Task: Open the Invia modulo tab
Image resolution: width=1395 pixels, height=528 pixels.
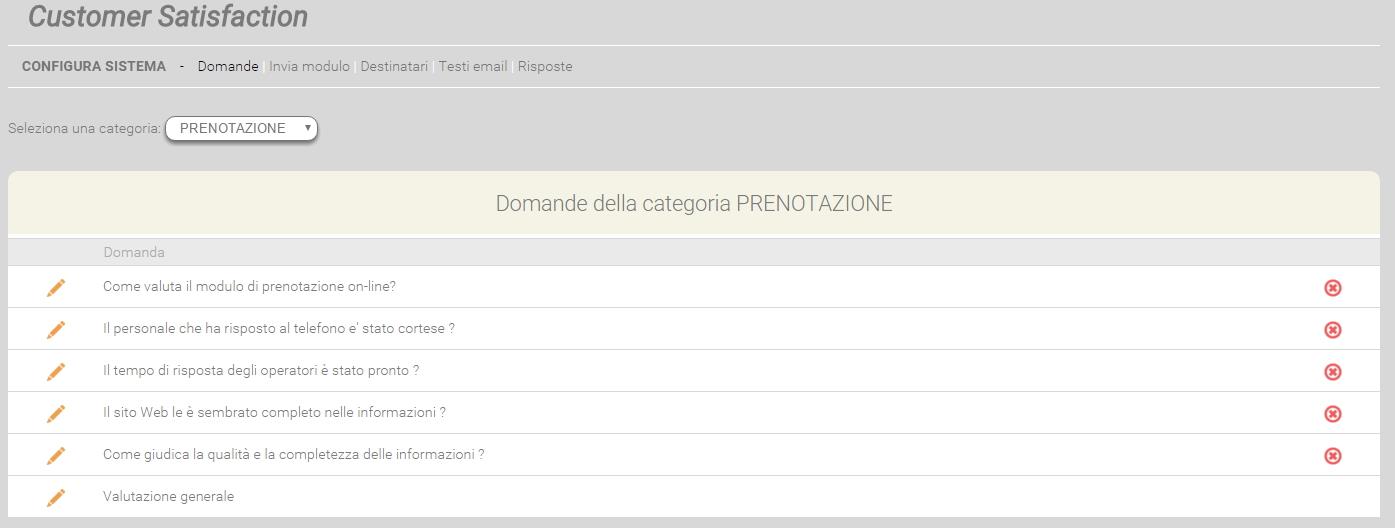Action: (309, 66)
